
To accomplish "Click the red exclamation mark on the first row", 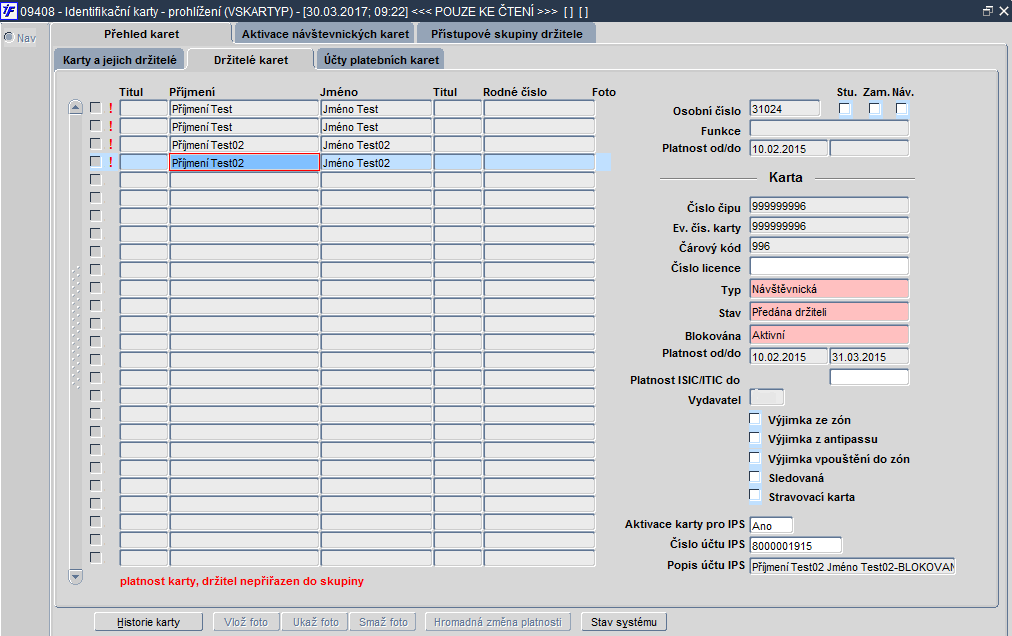I will pos(111,108).
